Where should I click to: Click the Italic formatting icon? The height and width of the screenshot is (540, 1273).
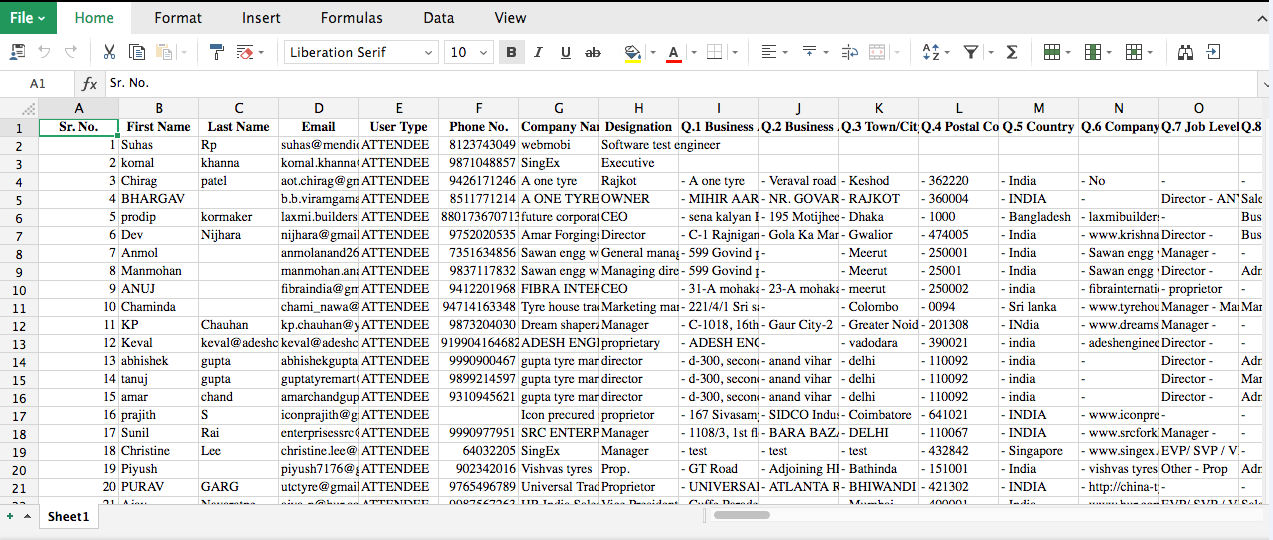[538, 52]
